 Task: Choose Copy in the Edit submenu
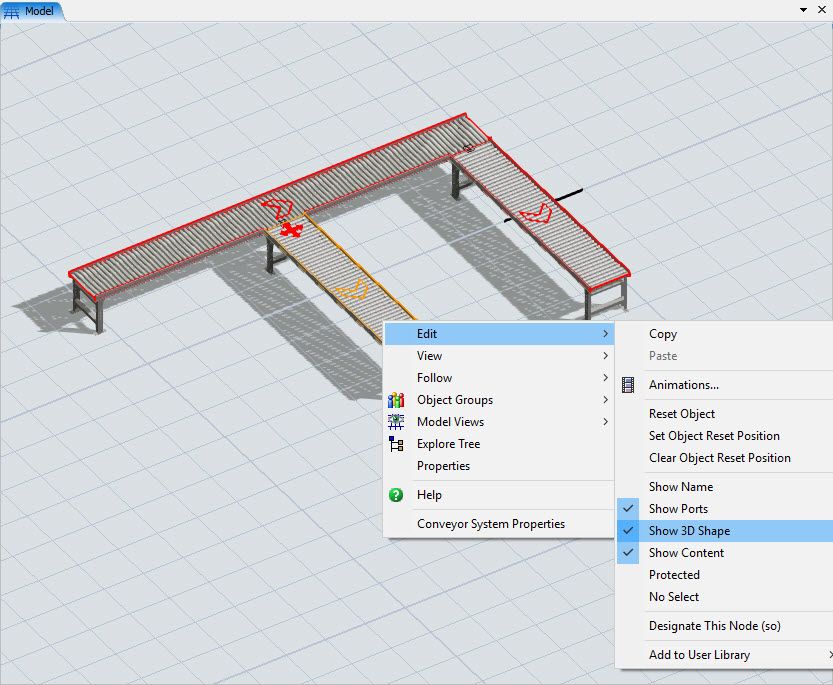click(x=725, y=334)
